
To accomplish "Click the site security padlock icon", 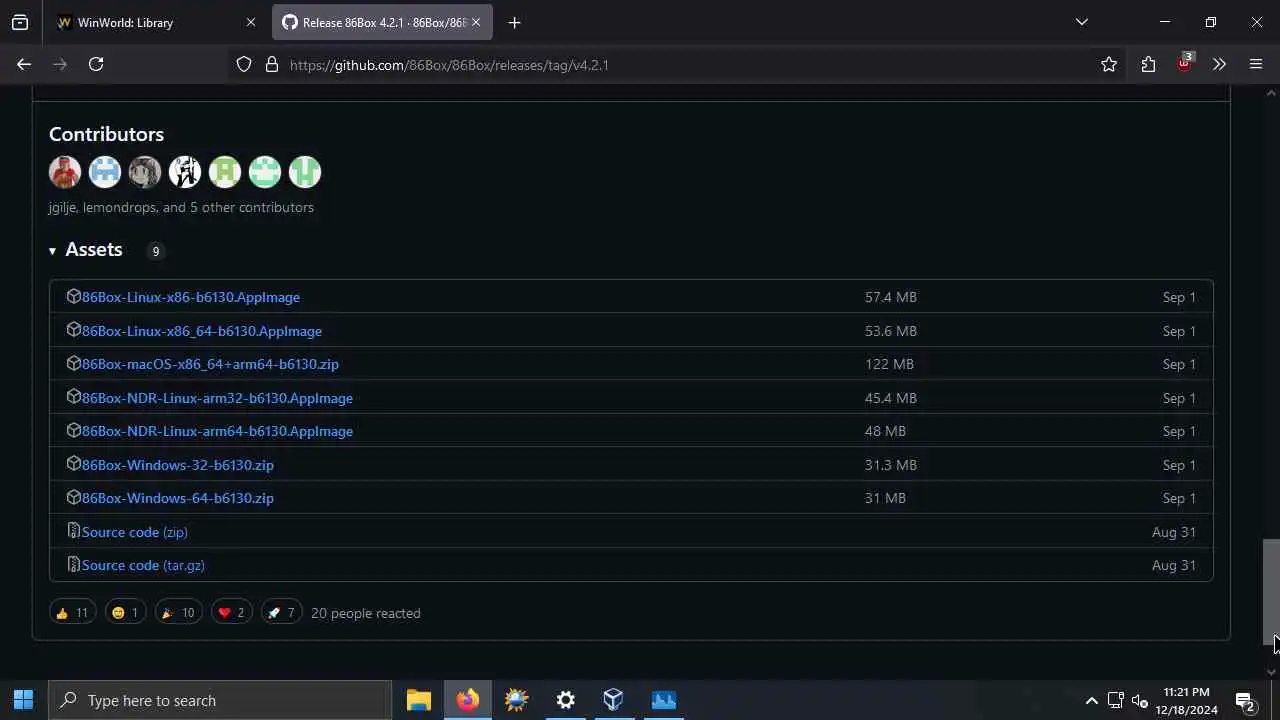I will tap(271, 65).
